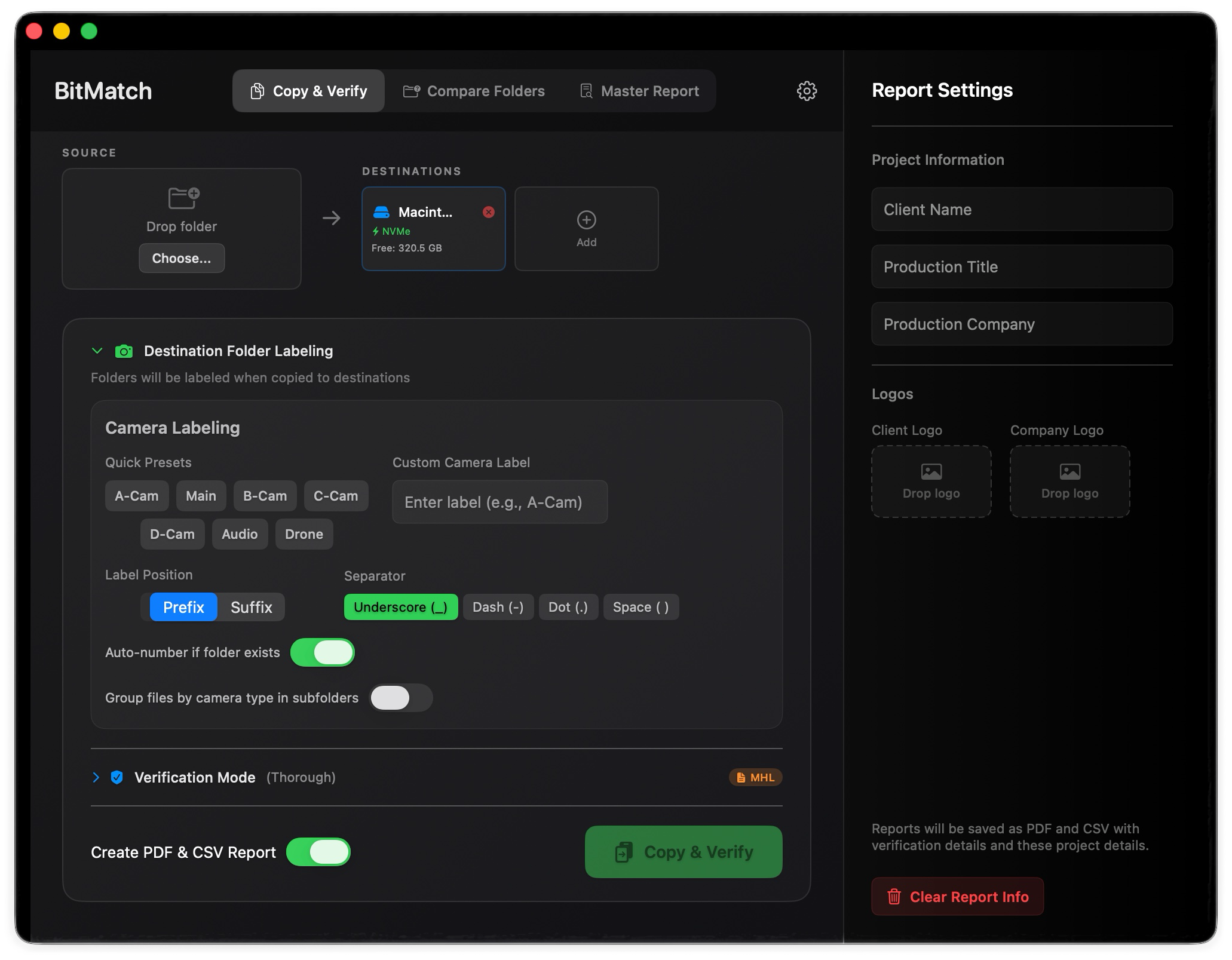Click the Client Logo drop image icon
Image resolution: width=1232 pixels, height=960 pixels.
click(931, 472)
